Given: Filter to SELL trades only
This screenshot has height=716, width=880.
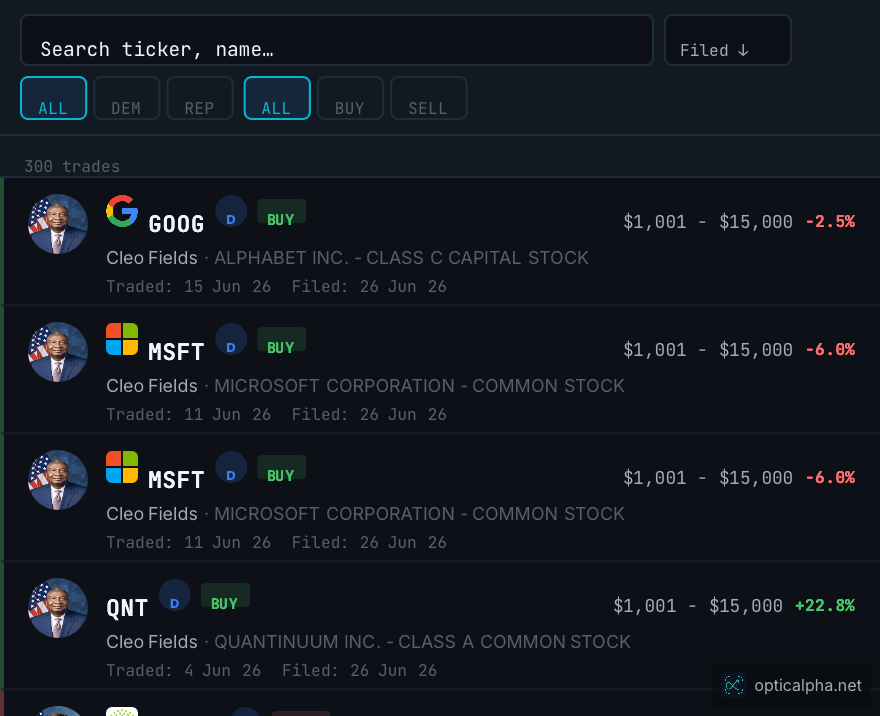Looking at the screenshot, I should coord(428,98).
